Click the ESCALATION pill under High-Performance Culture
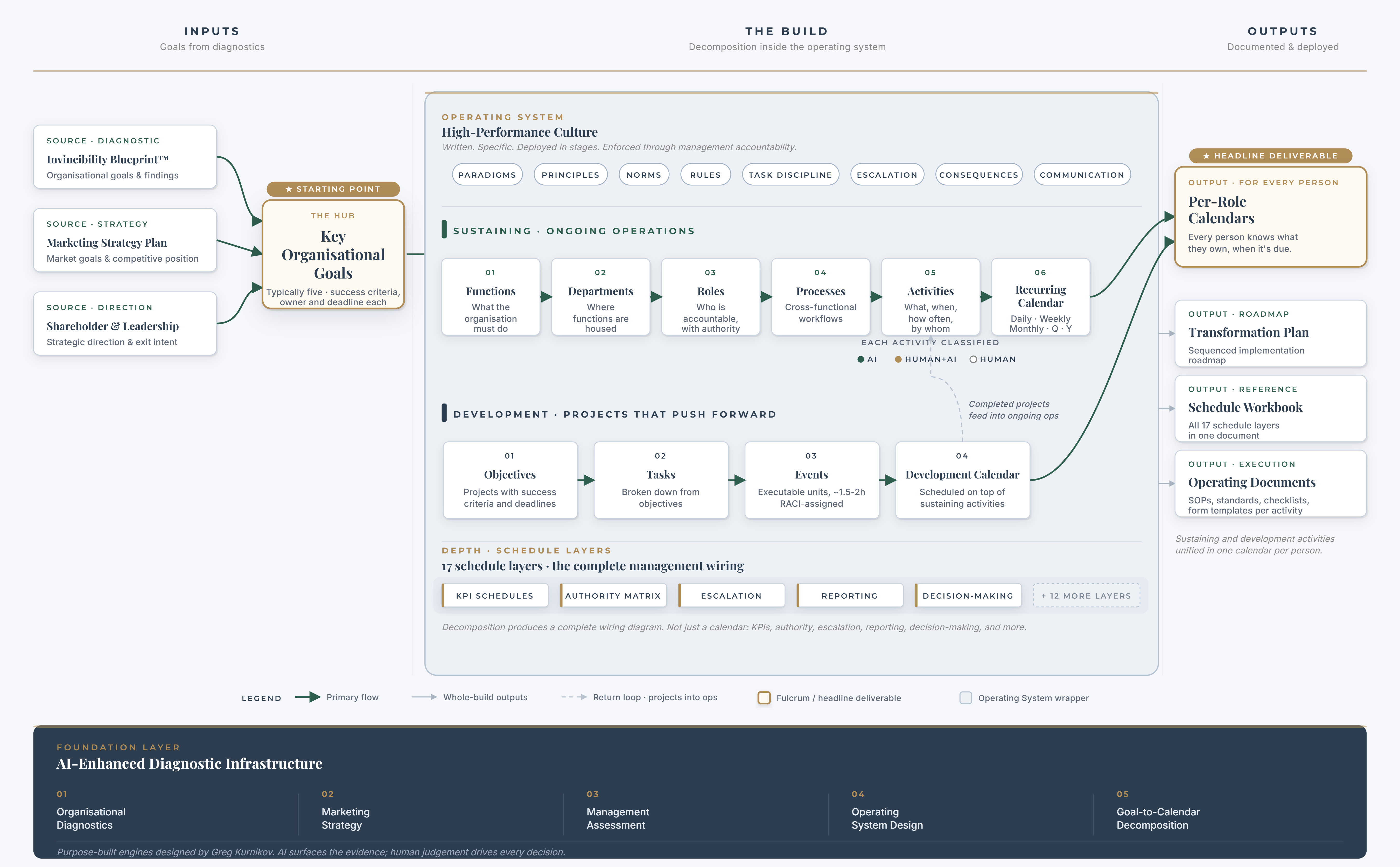Screen dimensions: 1400x867 pos(887,175)
